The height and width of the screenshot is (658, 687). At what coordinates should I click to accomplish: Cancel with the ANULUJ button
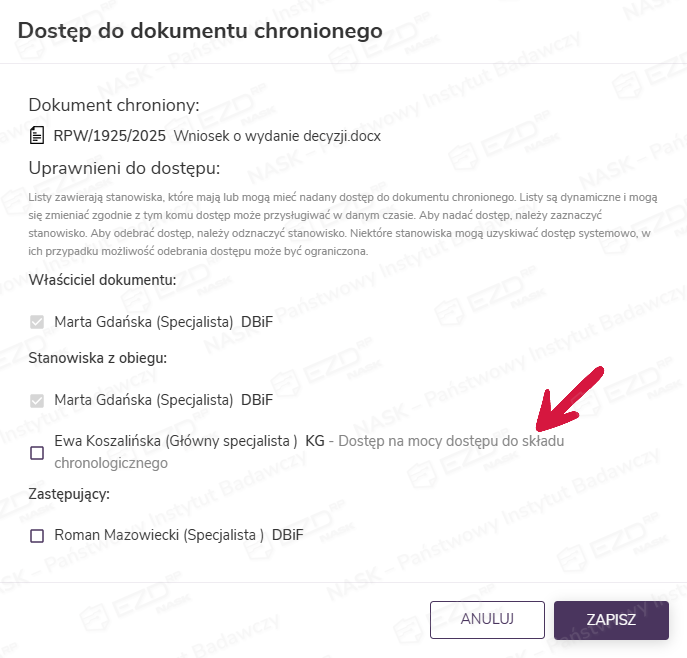pos(487,619)
